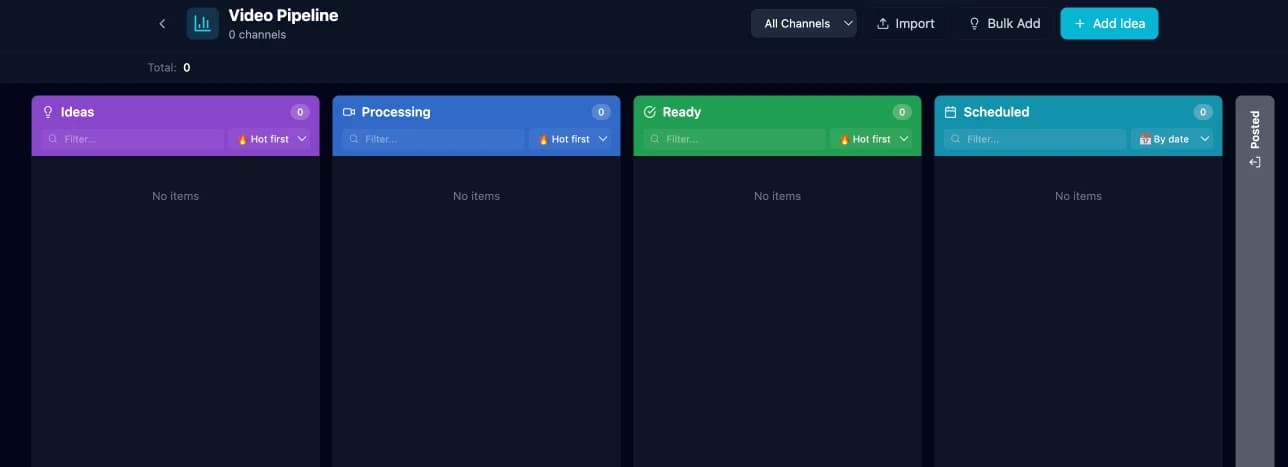This screenshot has height=467, width=1288.
Task: Click the lightbulb icon in Ideas header
Action: (x=47, y=112)
